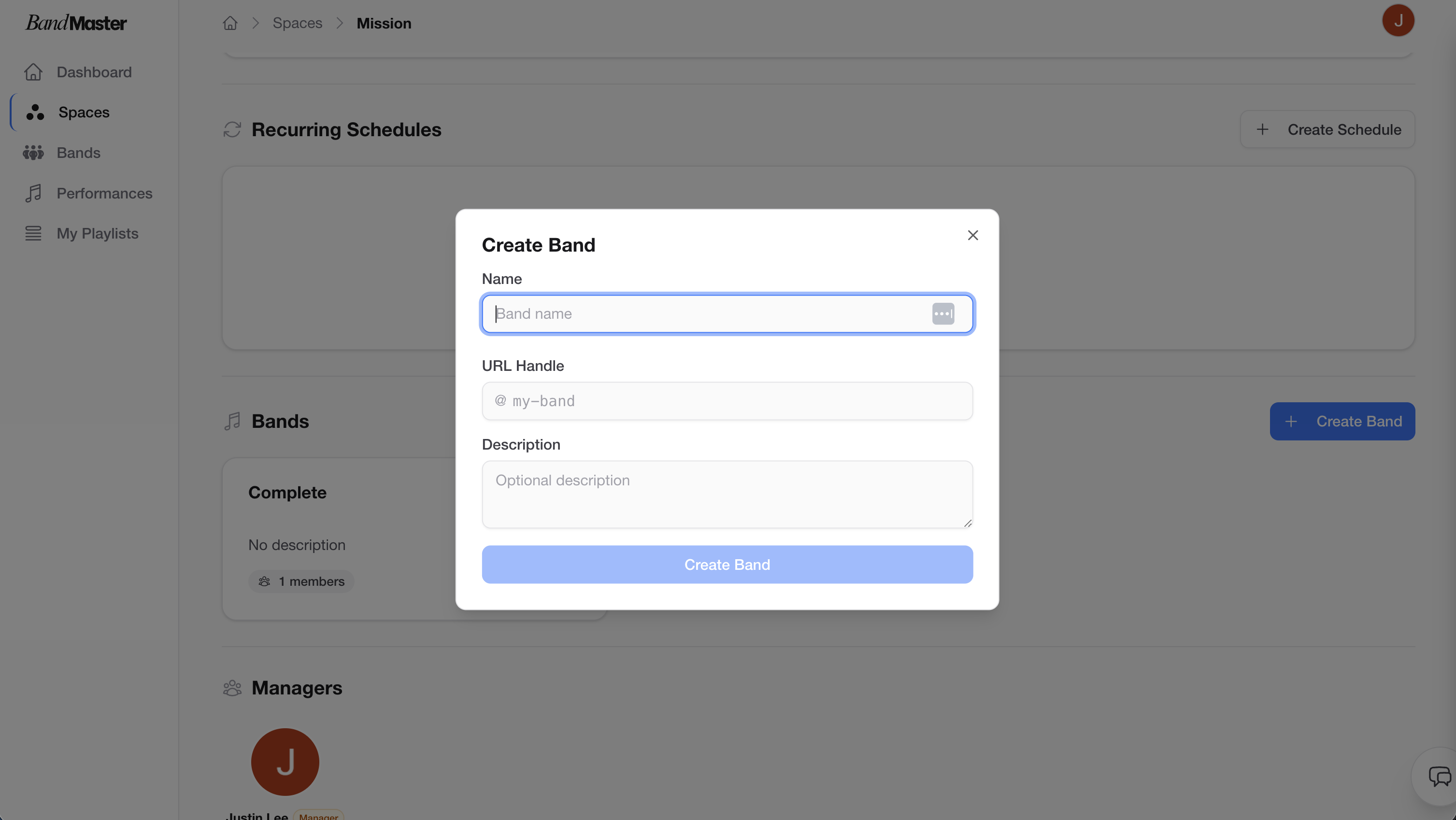Click the Recurring Schedules refresh icon
Viewport: 1456px width, 820px height.
tap(232, 129)
